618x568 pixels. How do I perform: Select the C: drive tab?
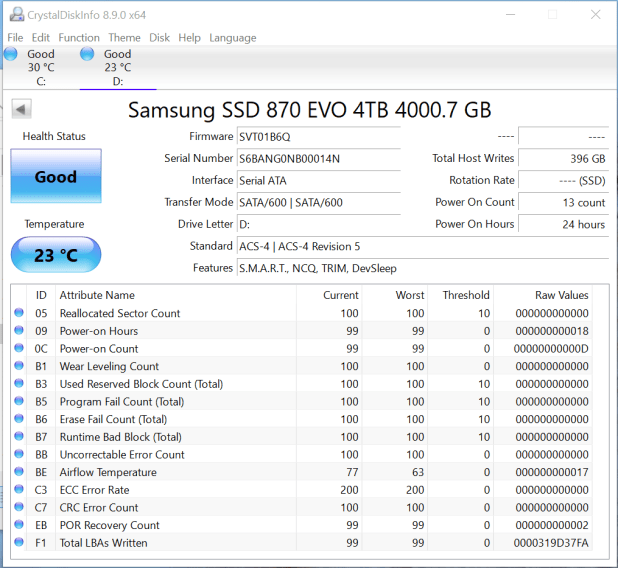coord(41,67)
